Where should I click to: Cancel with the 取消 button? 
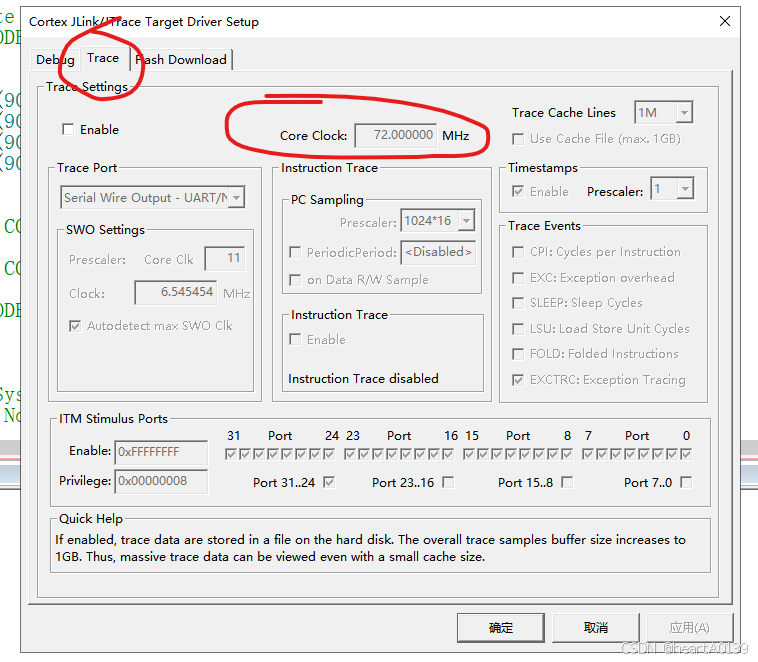pyautogui.click(x=596, y=628)
